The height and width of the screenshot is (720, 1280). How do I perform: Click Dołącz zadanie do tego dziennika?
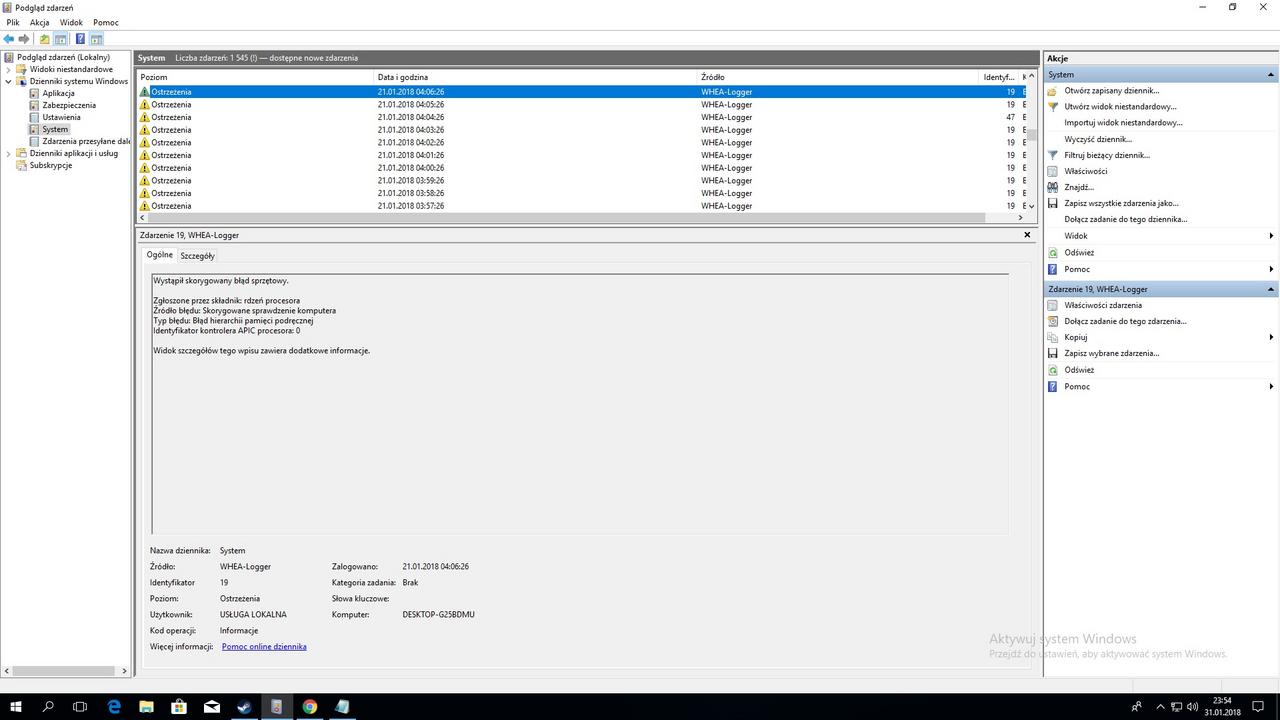coord(1125,219)
